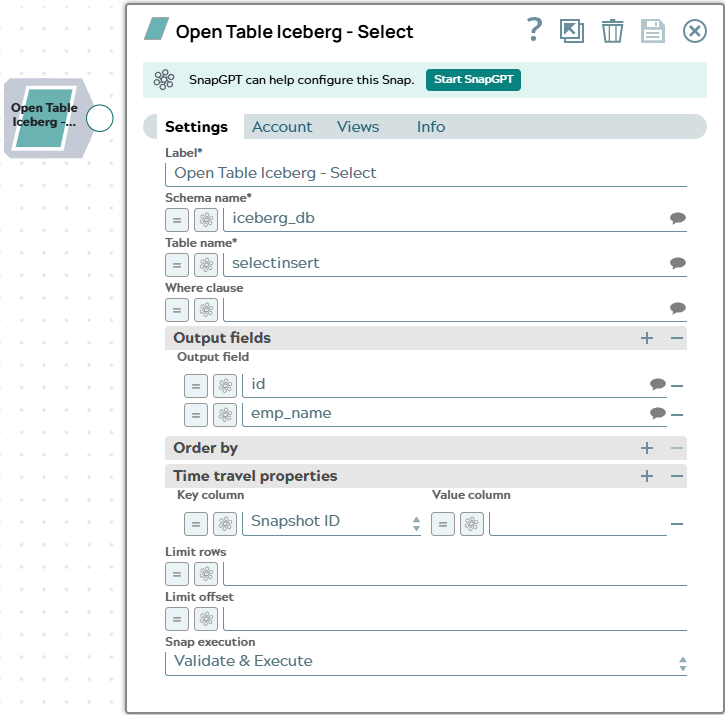Toggle expression for Schema name

point(177,220)
